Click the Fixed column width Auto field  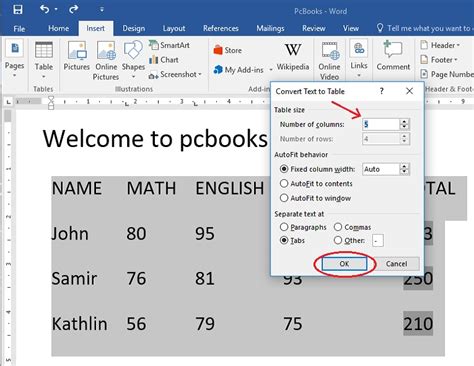point(381,169)
